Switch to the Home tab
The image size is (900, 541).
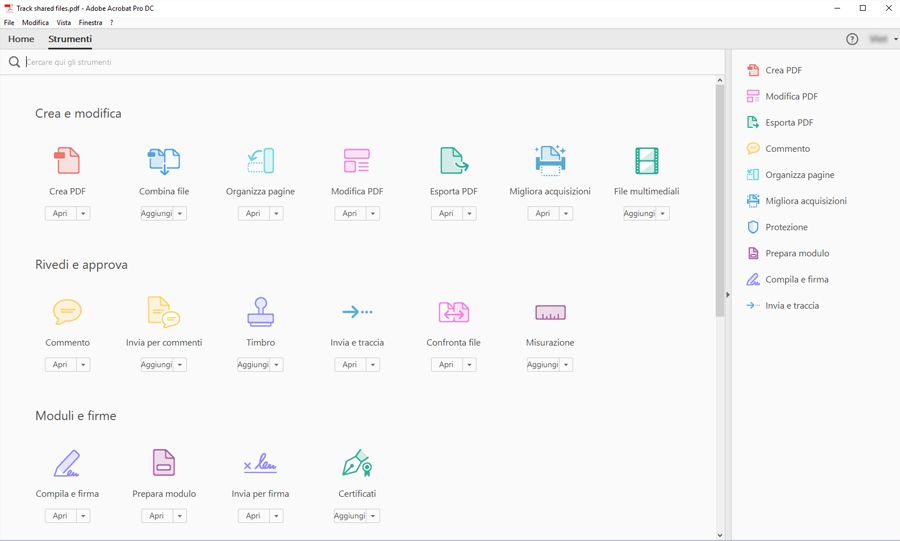21,39
